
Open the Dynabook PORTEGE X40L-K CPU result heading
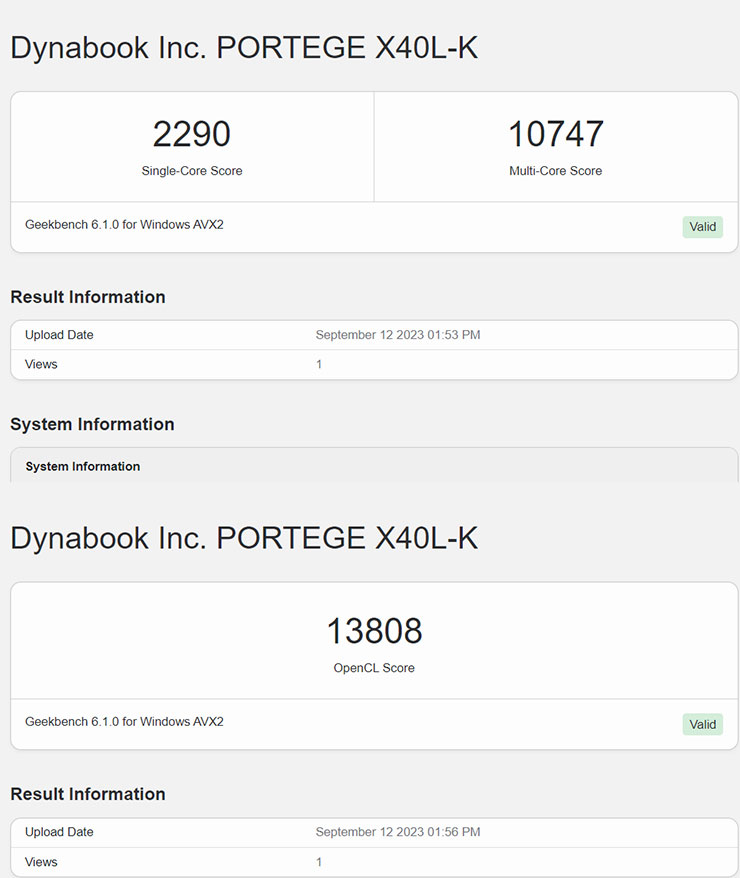[244, 47]
